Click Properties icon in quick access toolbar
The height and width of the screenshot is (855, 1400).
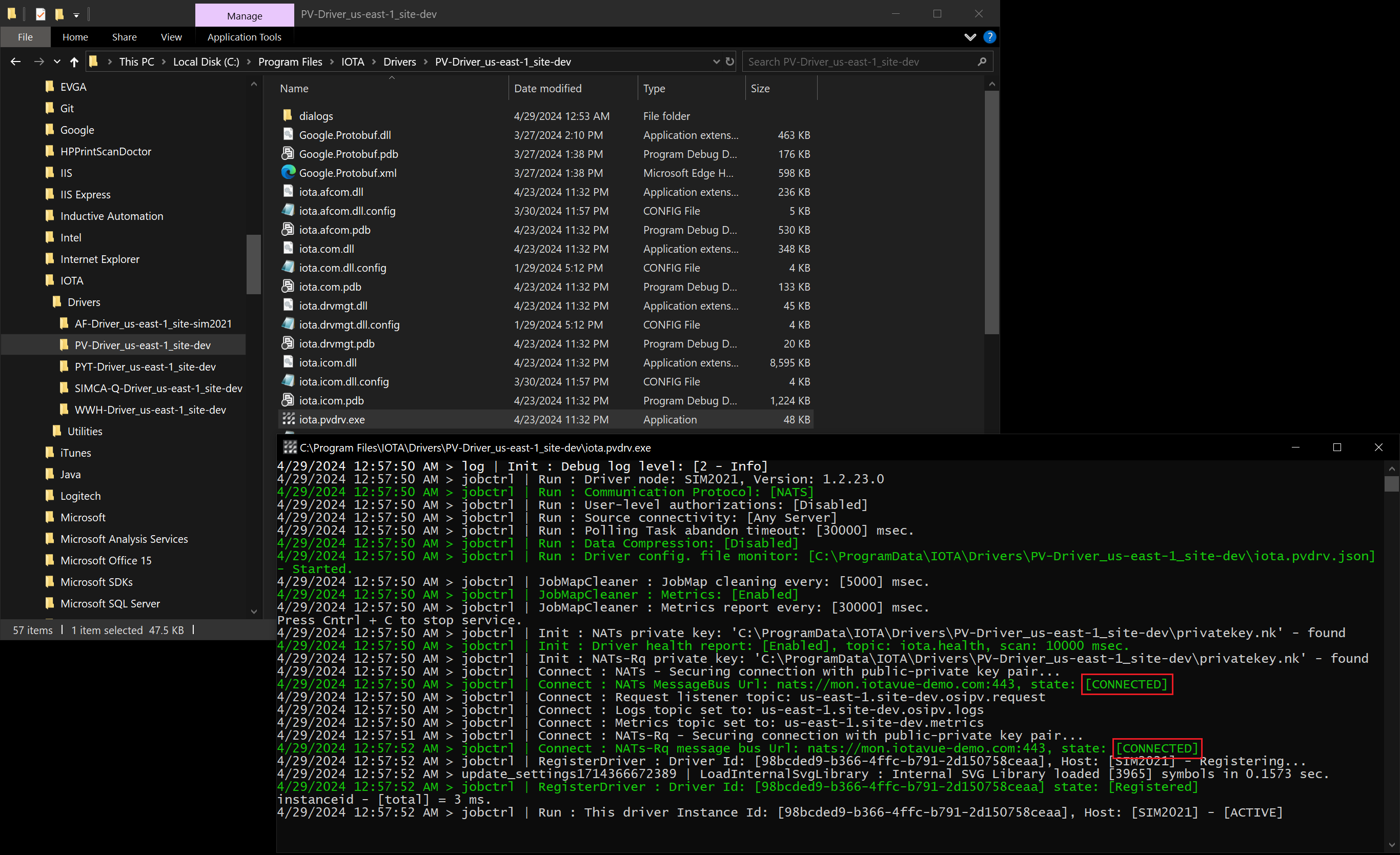[40, 14]
